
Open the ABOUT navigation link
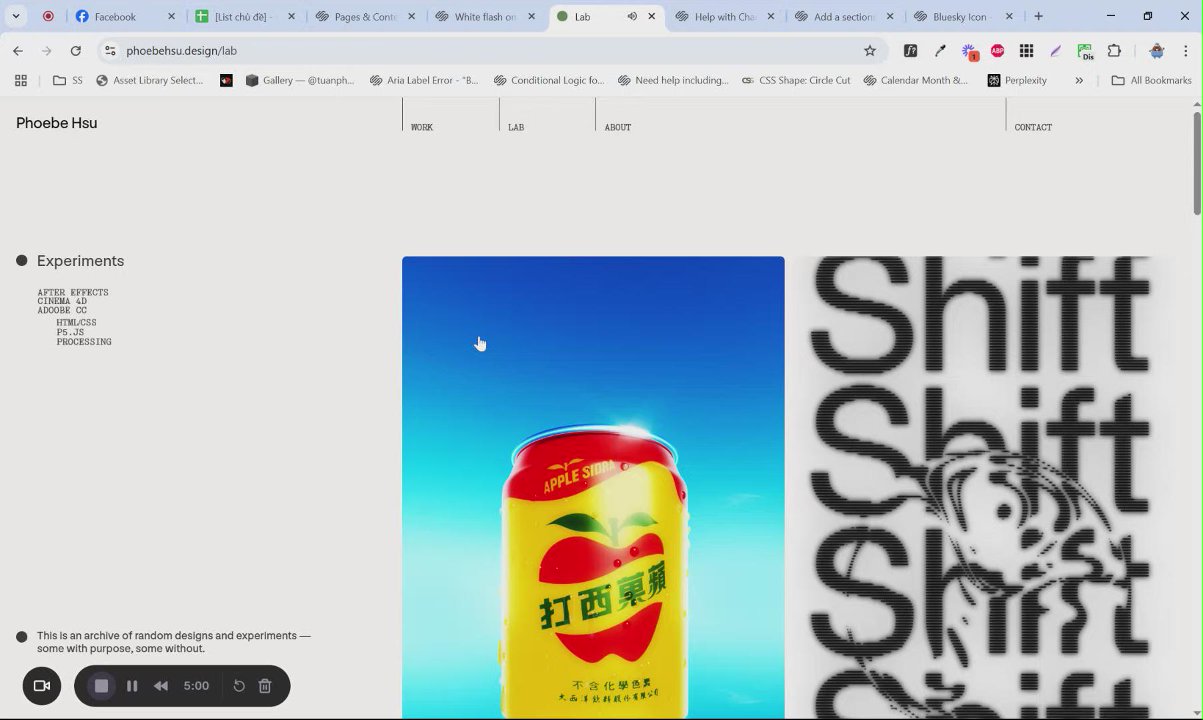618,127
